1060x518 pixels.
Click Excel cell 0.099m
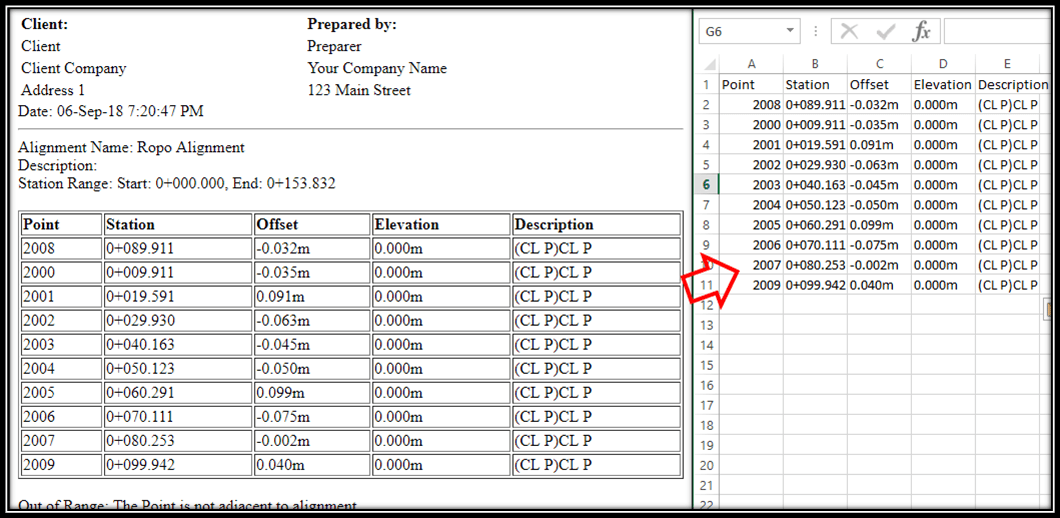click(880, 225)
